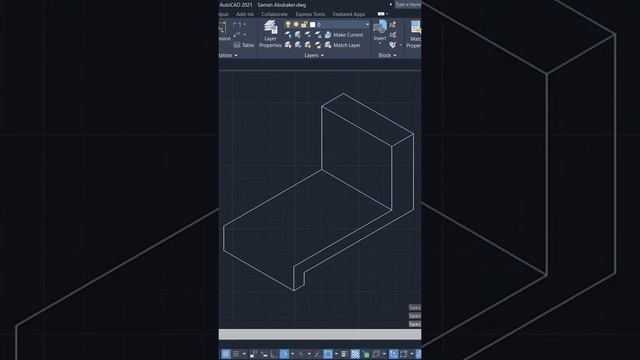Open Layer Properties manager

[270, 34]
